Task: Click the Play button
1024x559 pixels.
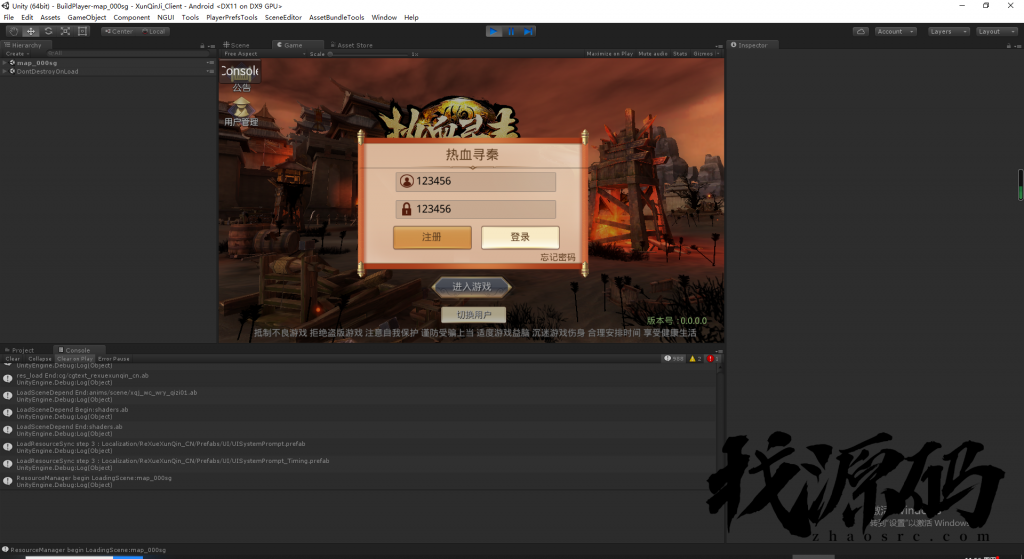Action: pyautogui.click(x=494, y=31)
